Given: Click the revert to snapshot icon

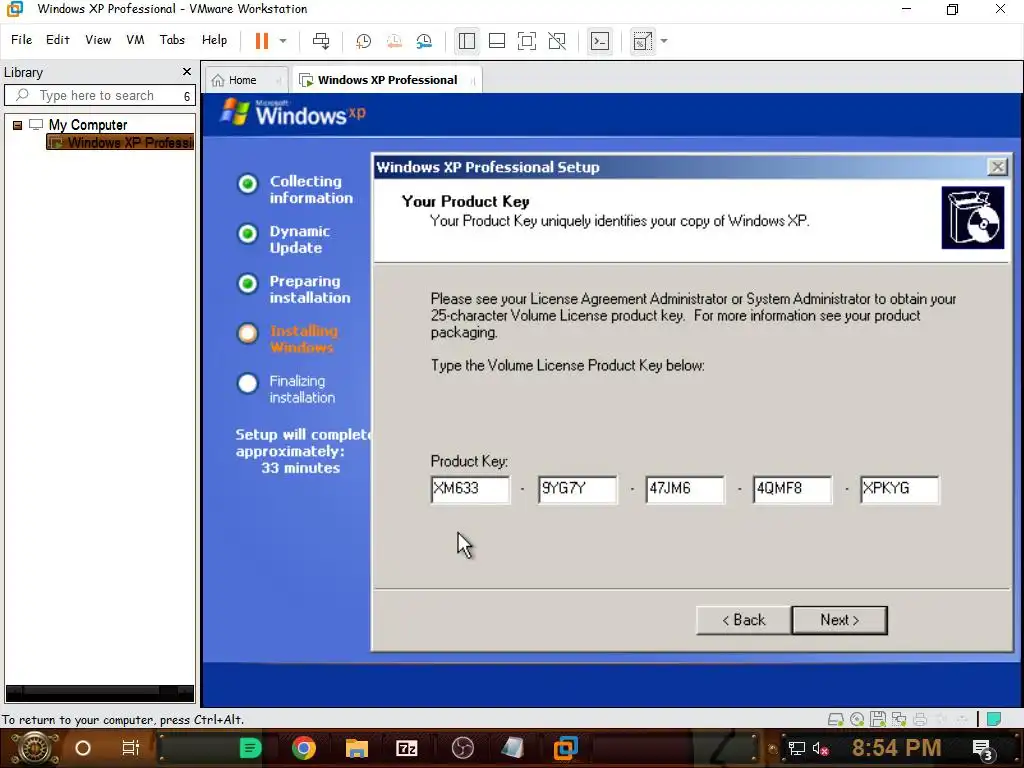Looking at the screenshot, I should 394,41.
